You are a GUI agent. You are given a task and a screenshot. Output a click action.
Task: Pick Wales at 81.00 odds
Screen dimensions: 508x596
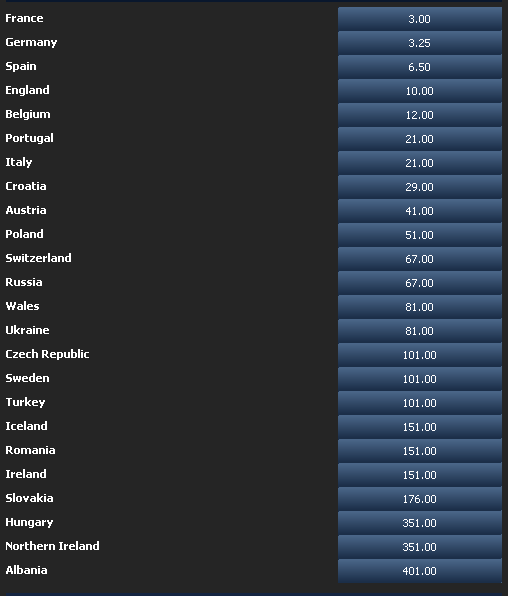coord(420,306)
